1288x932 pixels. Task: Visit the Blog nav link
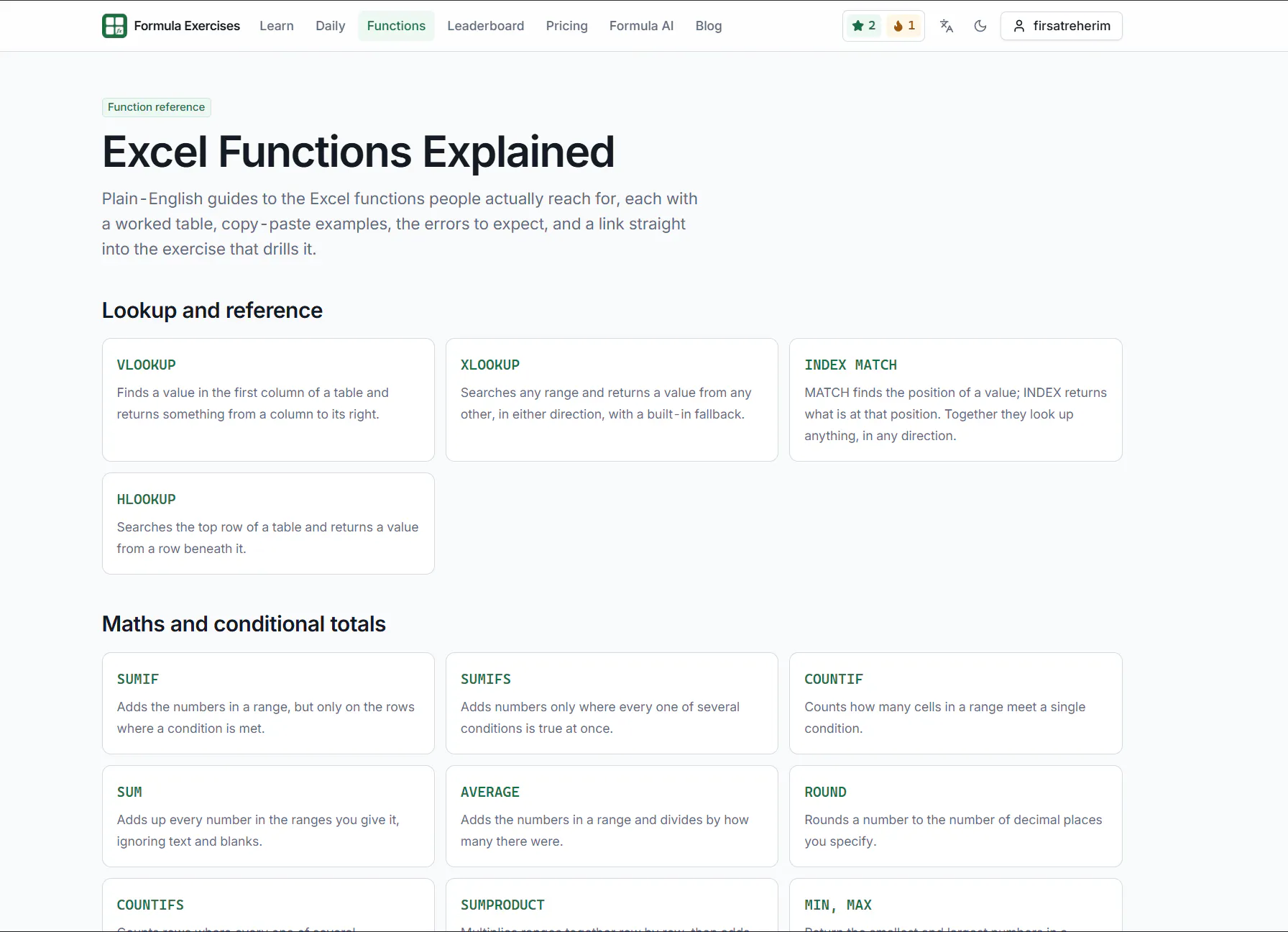pos(709,26)
